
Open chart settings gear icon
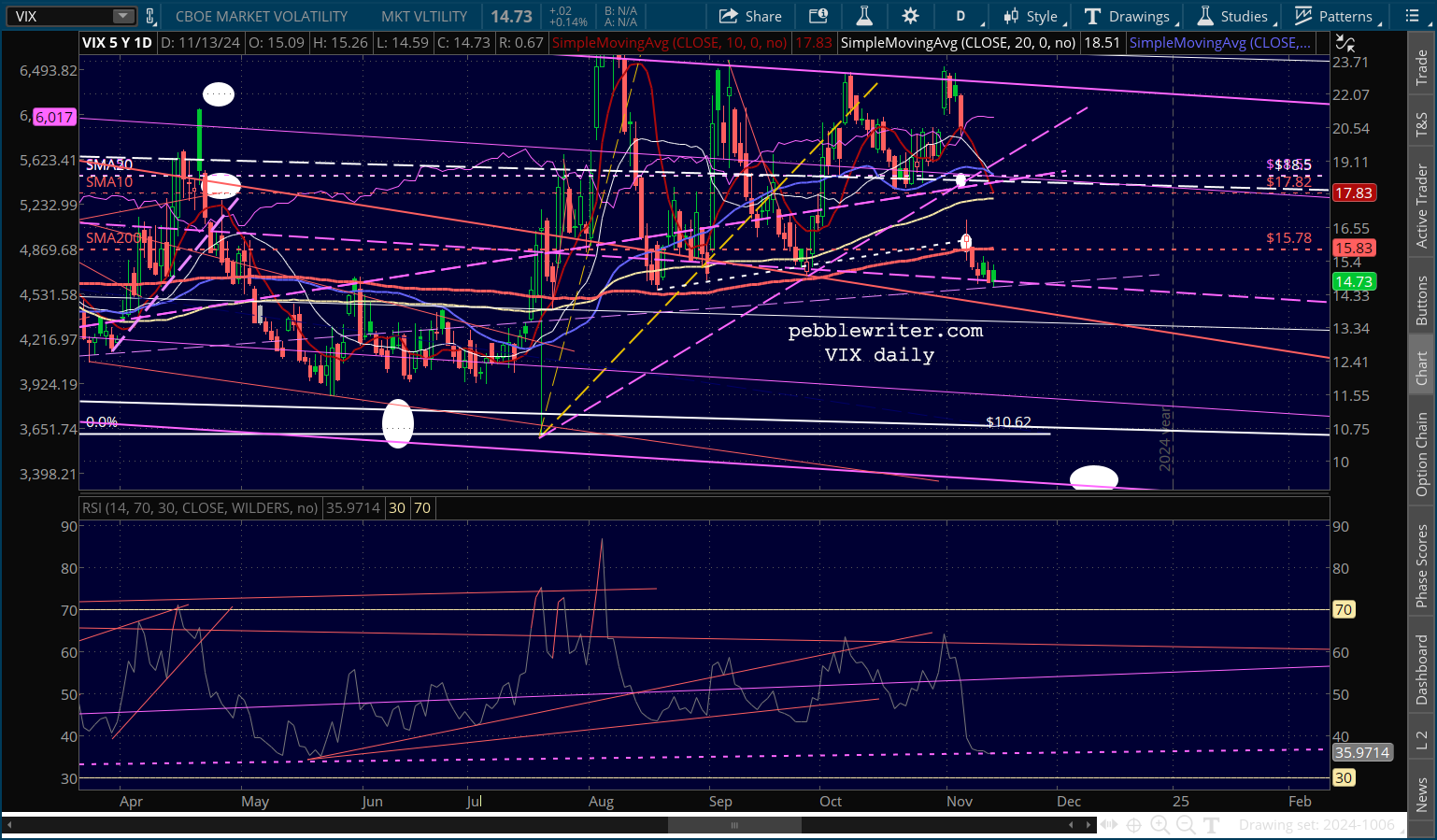[x=910, y=16]
